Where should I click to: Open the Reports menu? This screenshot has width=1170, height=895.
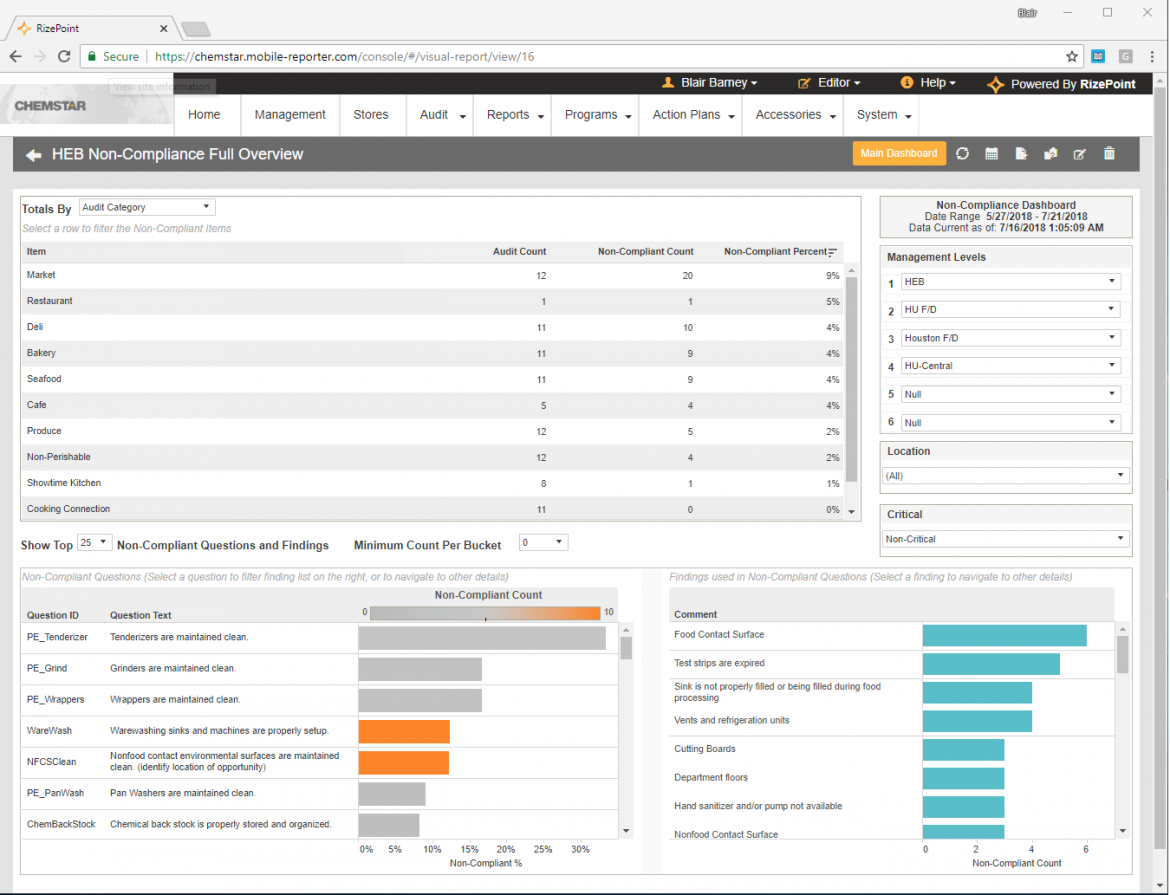[x=515, y=115]
